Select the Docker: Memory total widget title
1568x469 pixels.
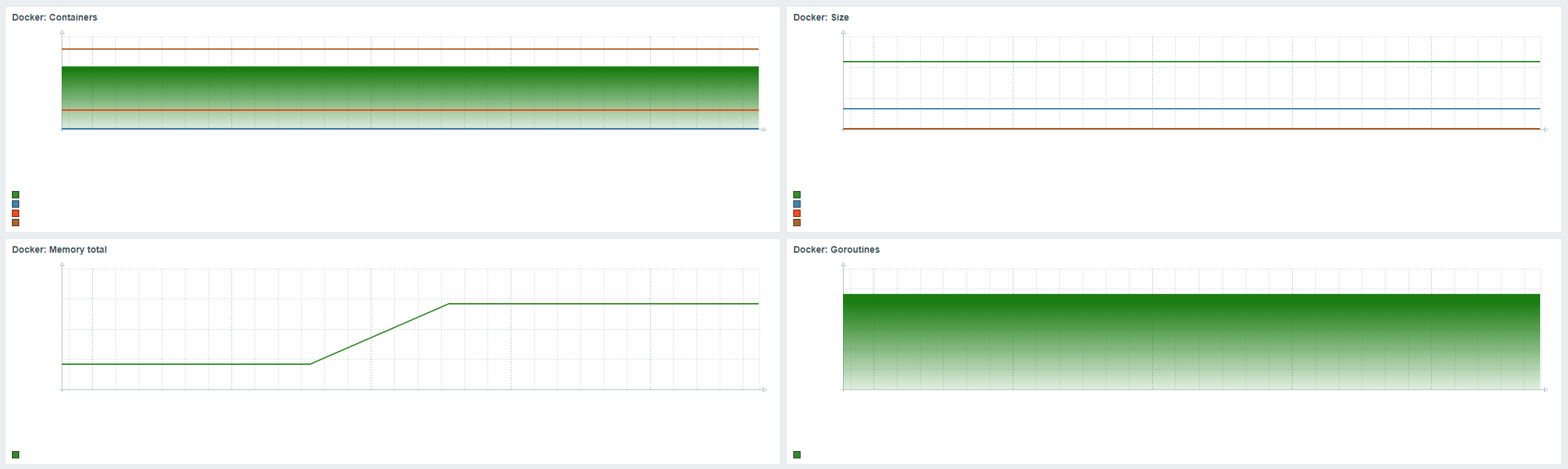[x=59, y=249]
